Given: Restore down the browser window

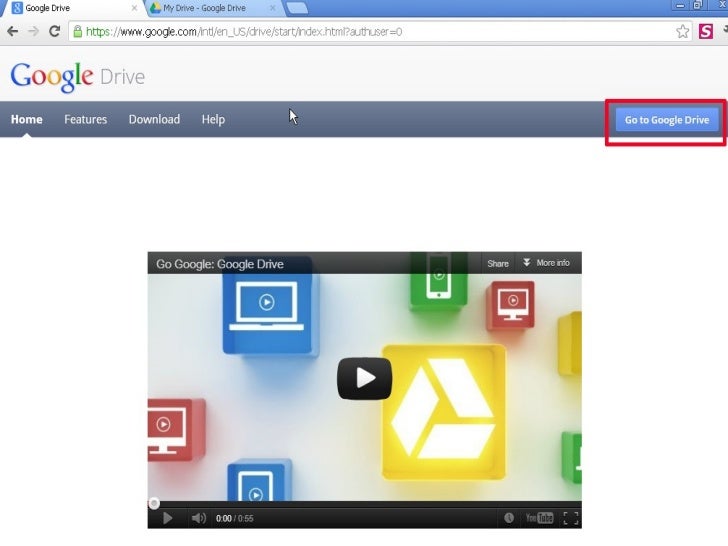Looking at the screenshot, I should [x=697, y=6].
